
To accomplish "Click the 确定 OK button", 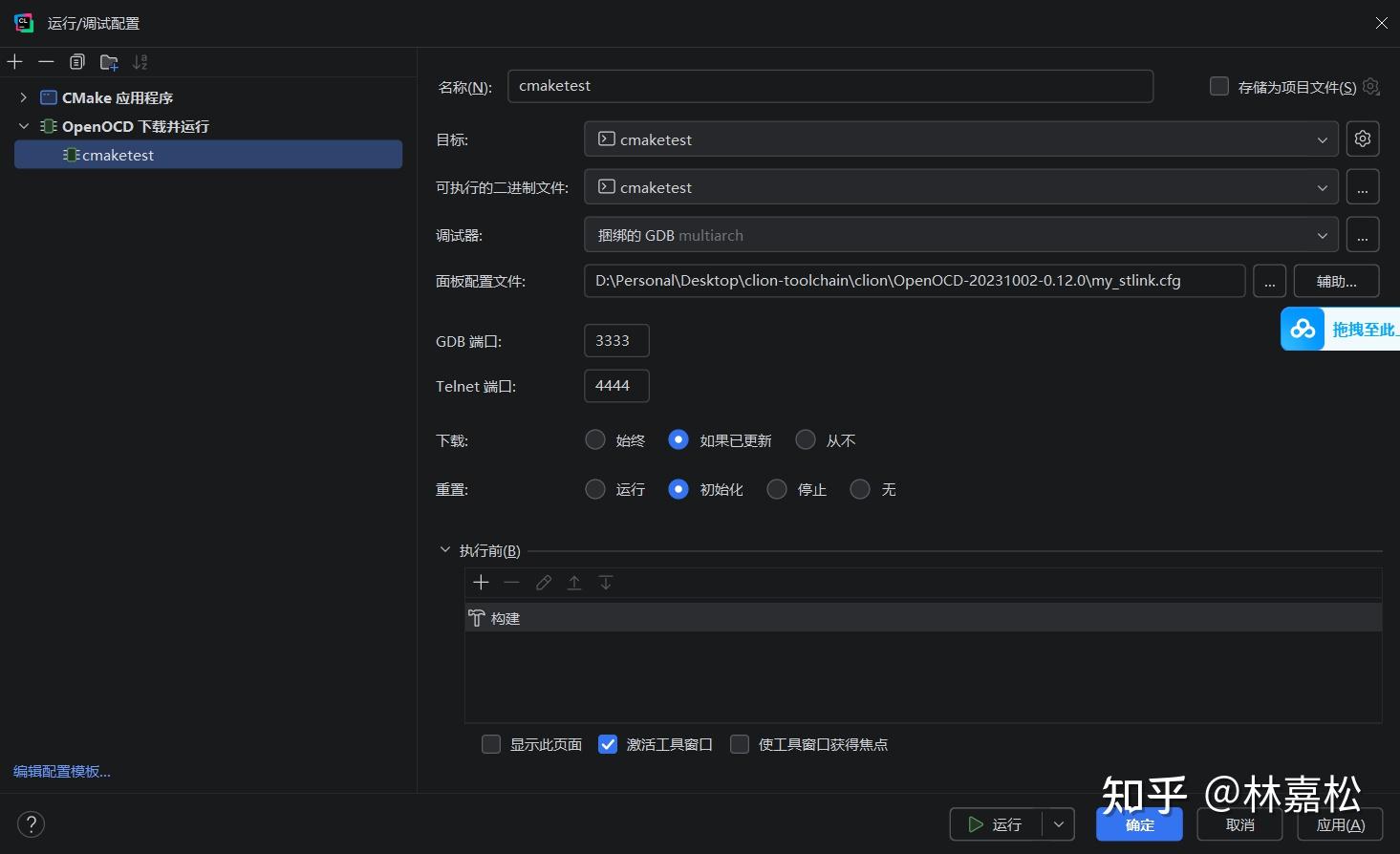I will click(1139, 824).
